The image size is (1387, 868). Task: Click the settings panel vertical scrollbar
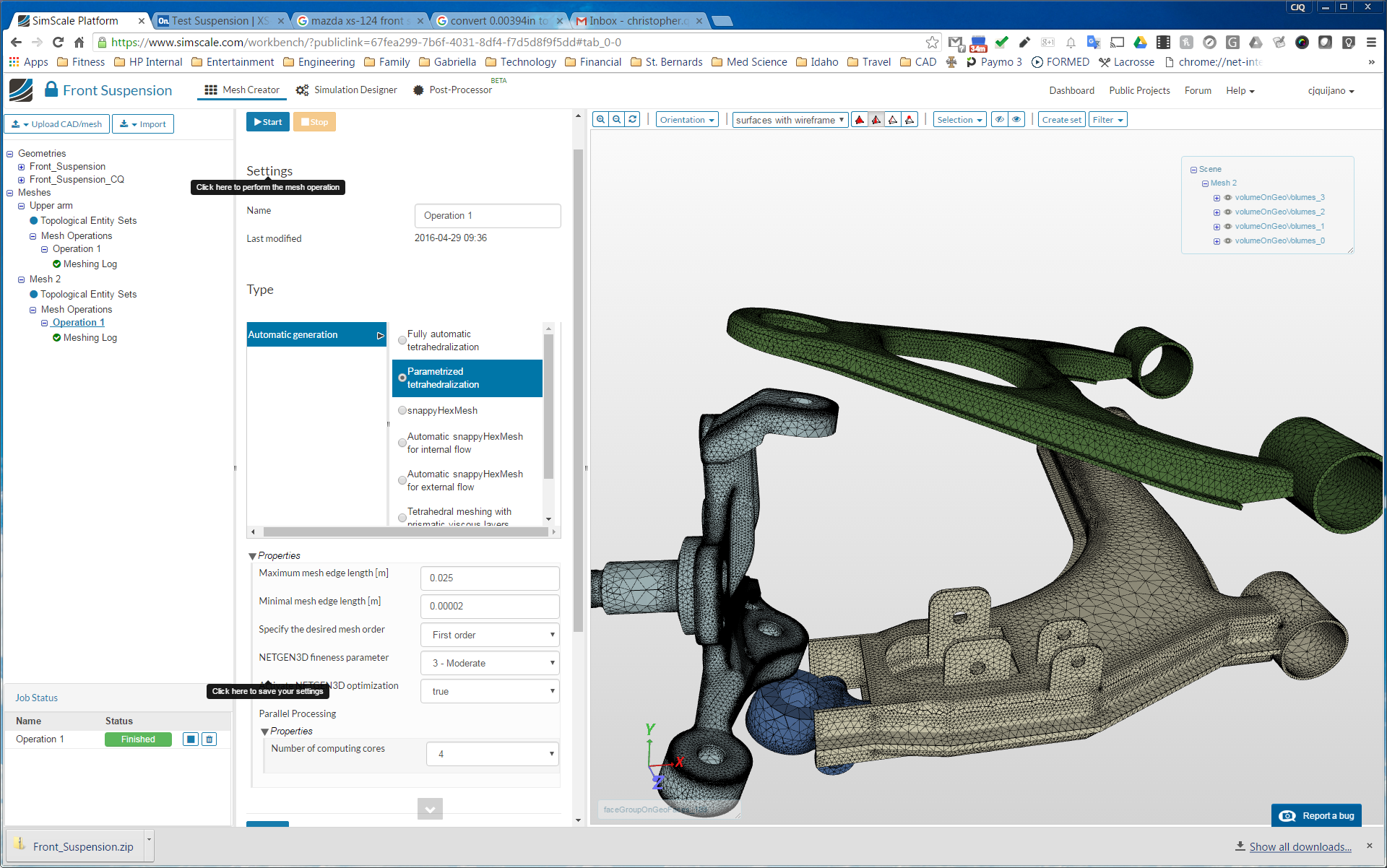click(578, 390)
